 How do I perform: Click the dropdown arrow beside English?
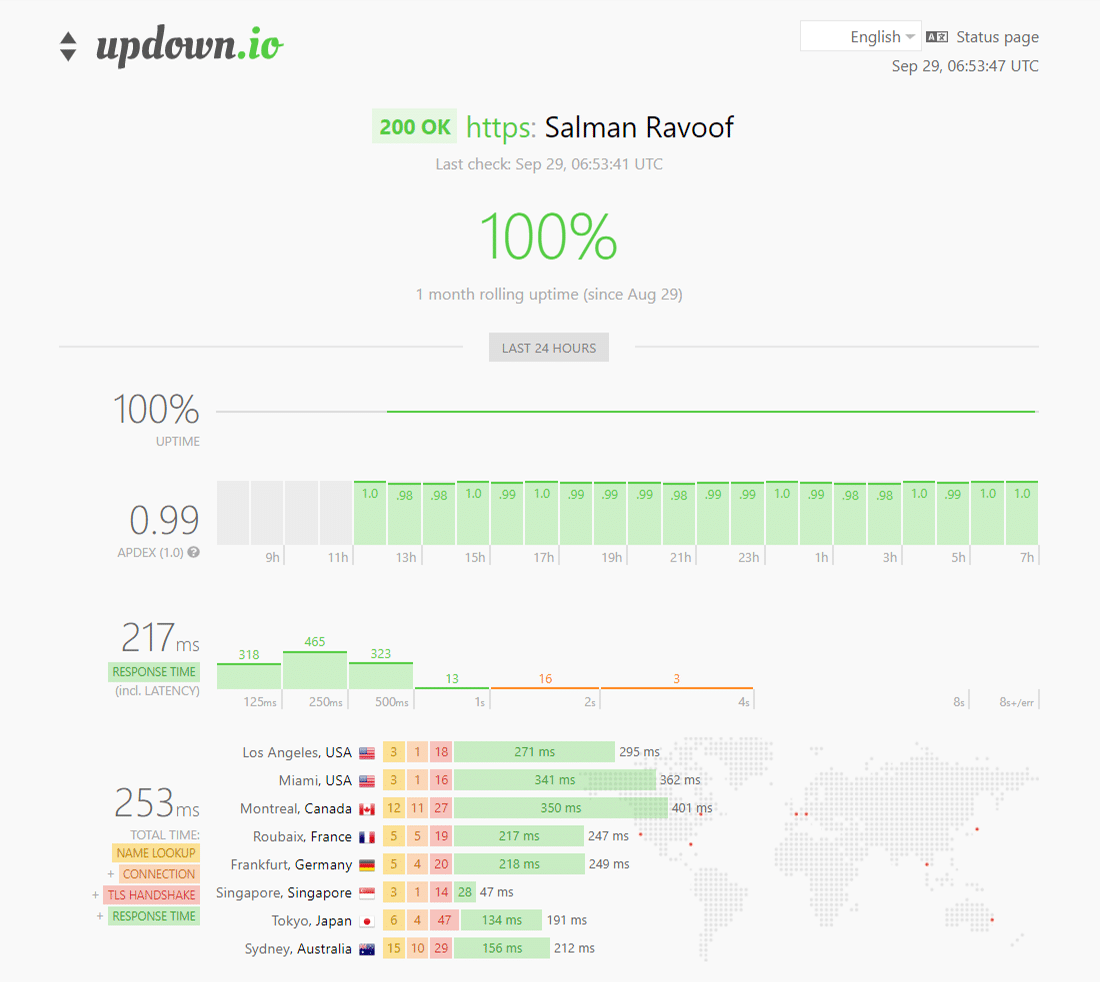tap(911, 36)
